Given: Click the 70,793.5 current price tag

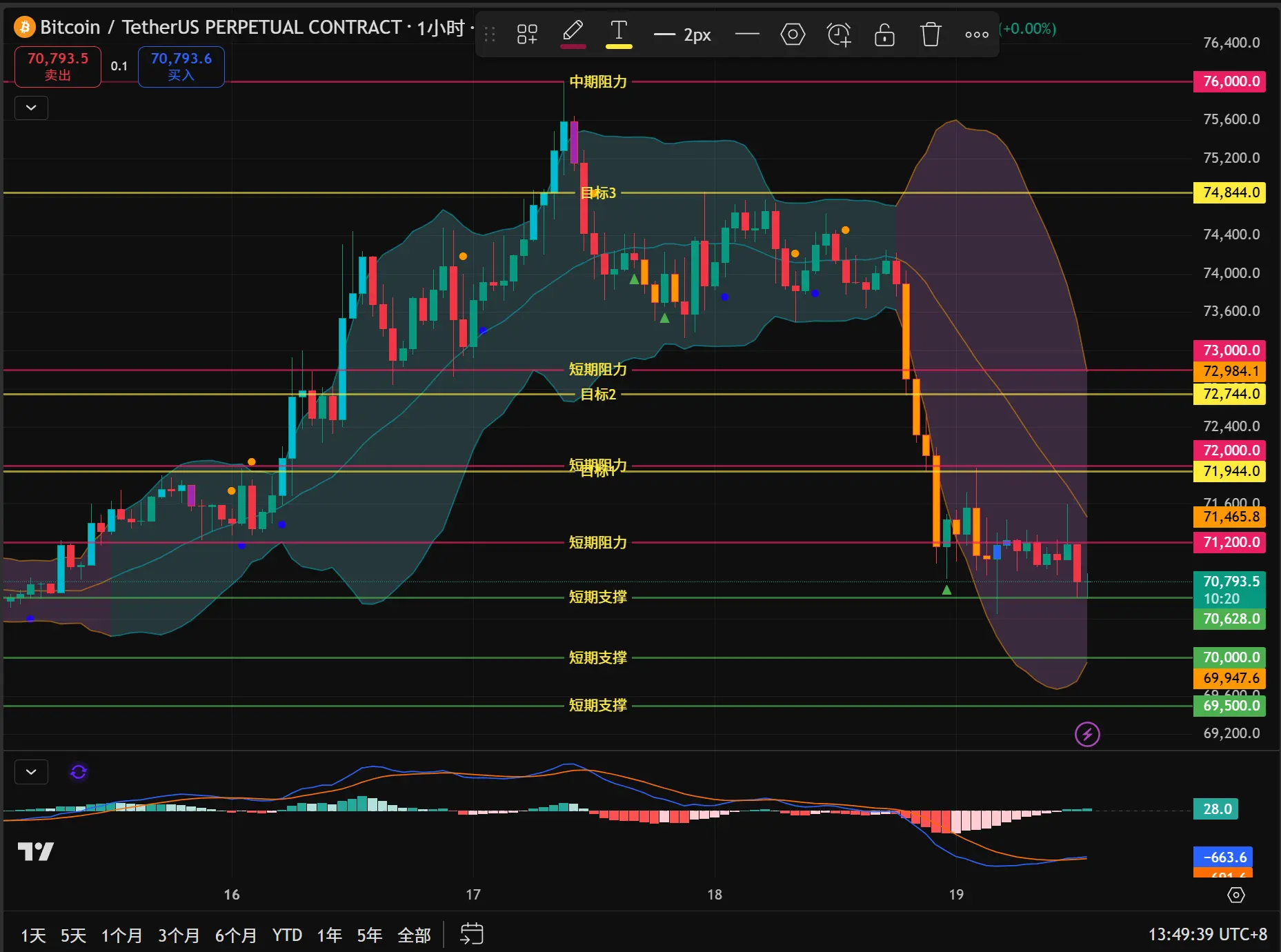Looking at the screenshot, I should point(1229,589).
